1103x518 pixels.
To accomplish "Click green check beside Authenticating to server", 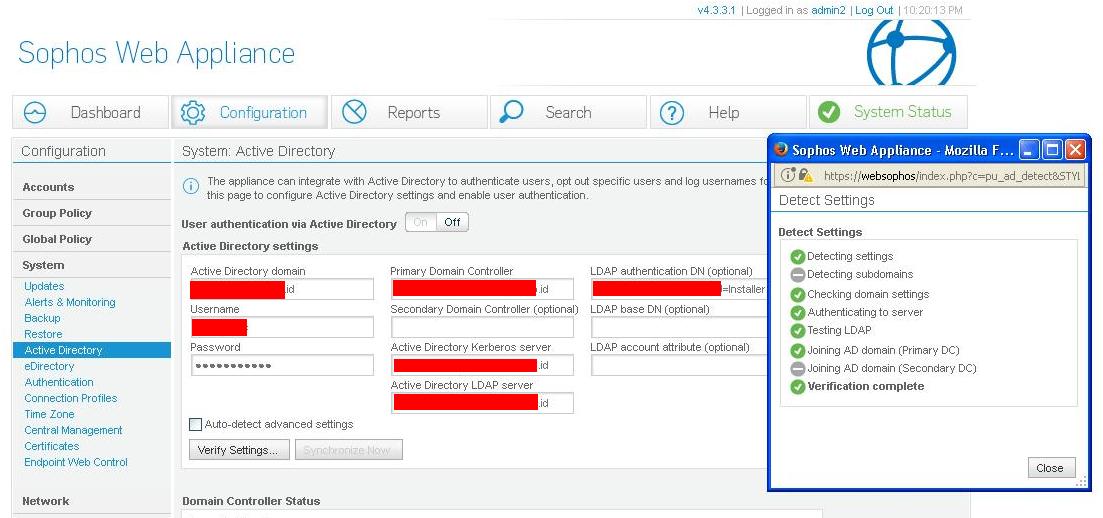I will point(798,312).
